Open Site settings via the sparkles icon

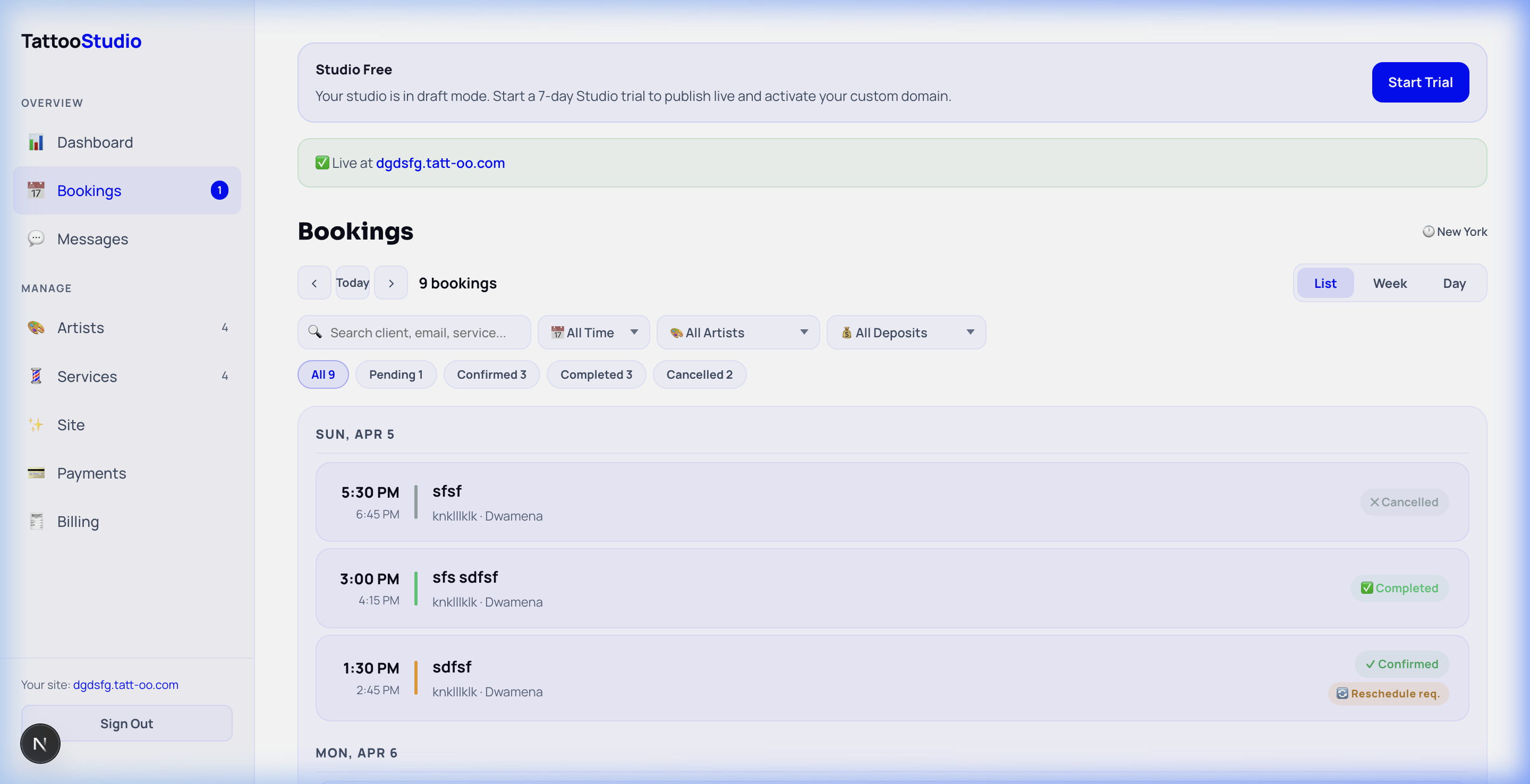coord(36,425)
